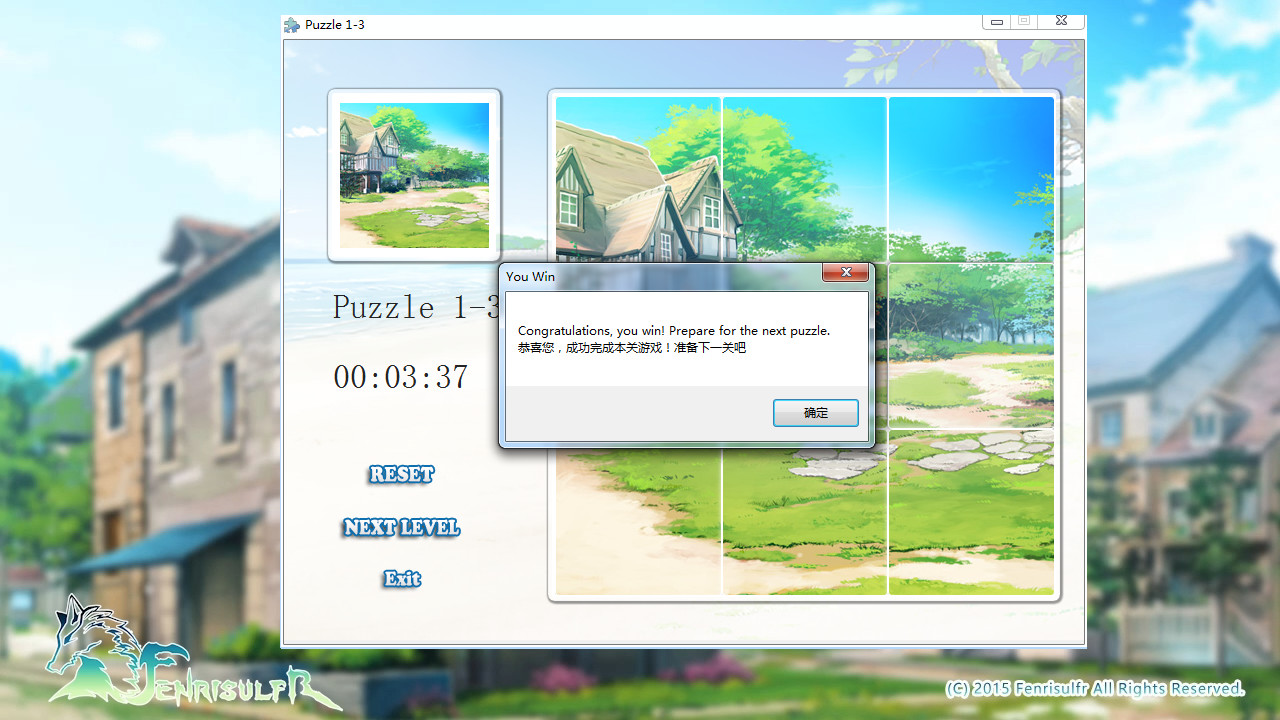The image size is (1280, 720).
Task: Select the bottom-right stepping stones tile
Action: pyautogui.click(x=971, y=512)
